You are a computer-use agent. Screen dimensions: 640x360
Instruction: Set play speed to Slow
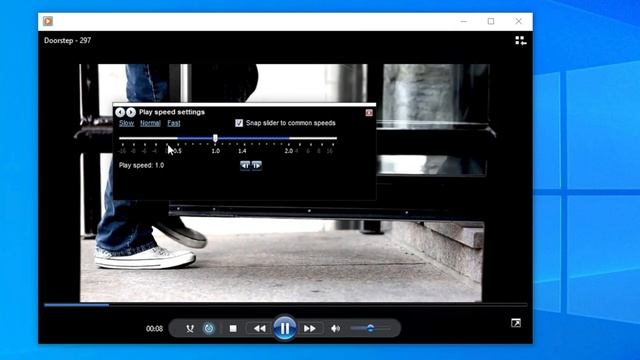click(x=127, y=123)
